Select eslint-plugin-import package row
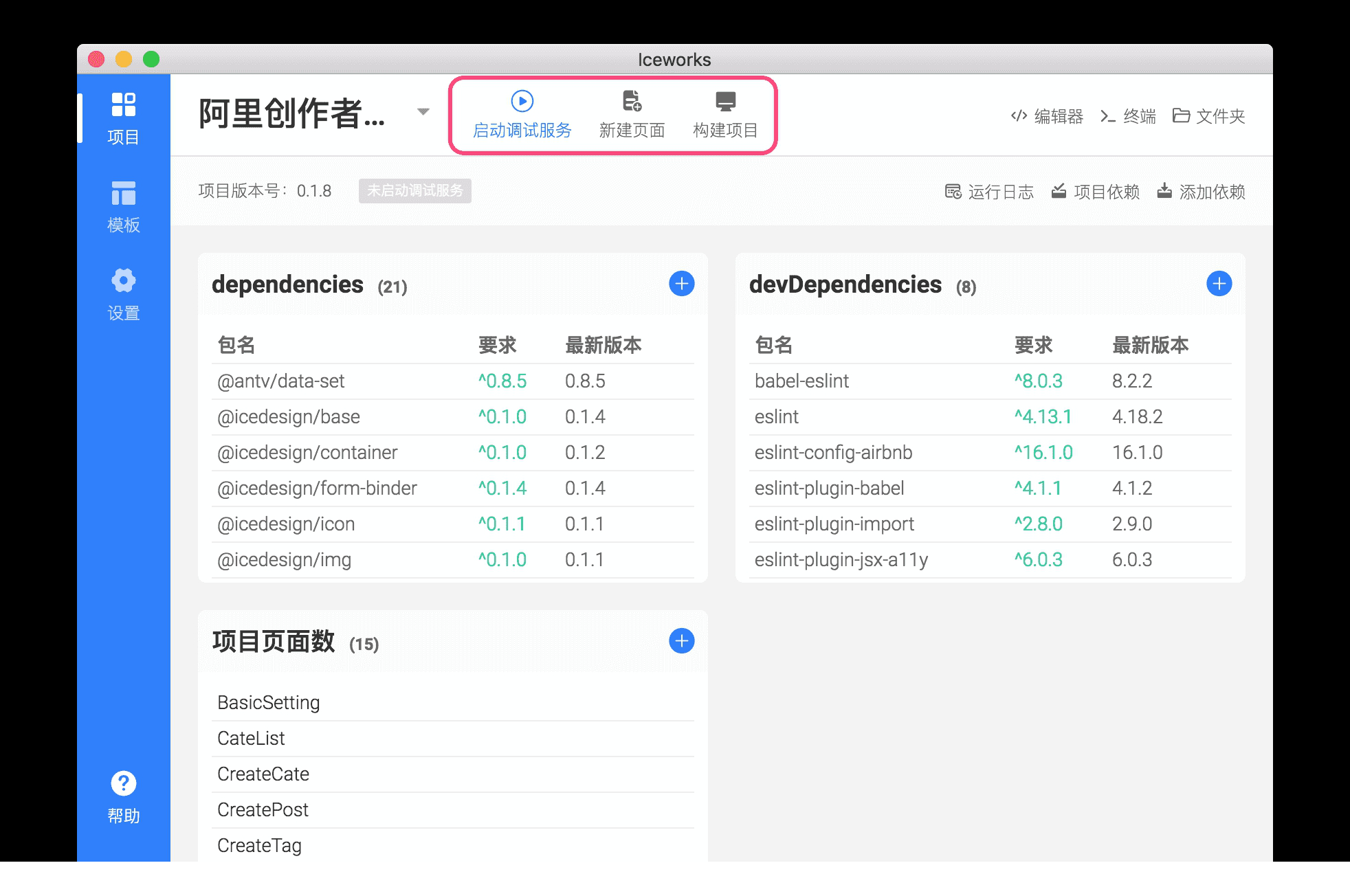The width and height of the screenshot is (1350, 896). point(991,524)
